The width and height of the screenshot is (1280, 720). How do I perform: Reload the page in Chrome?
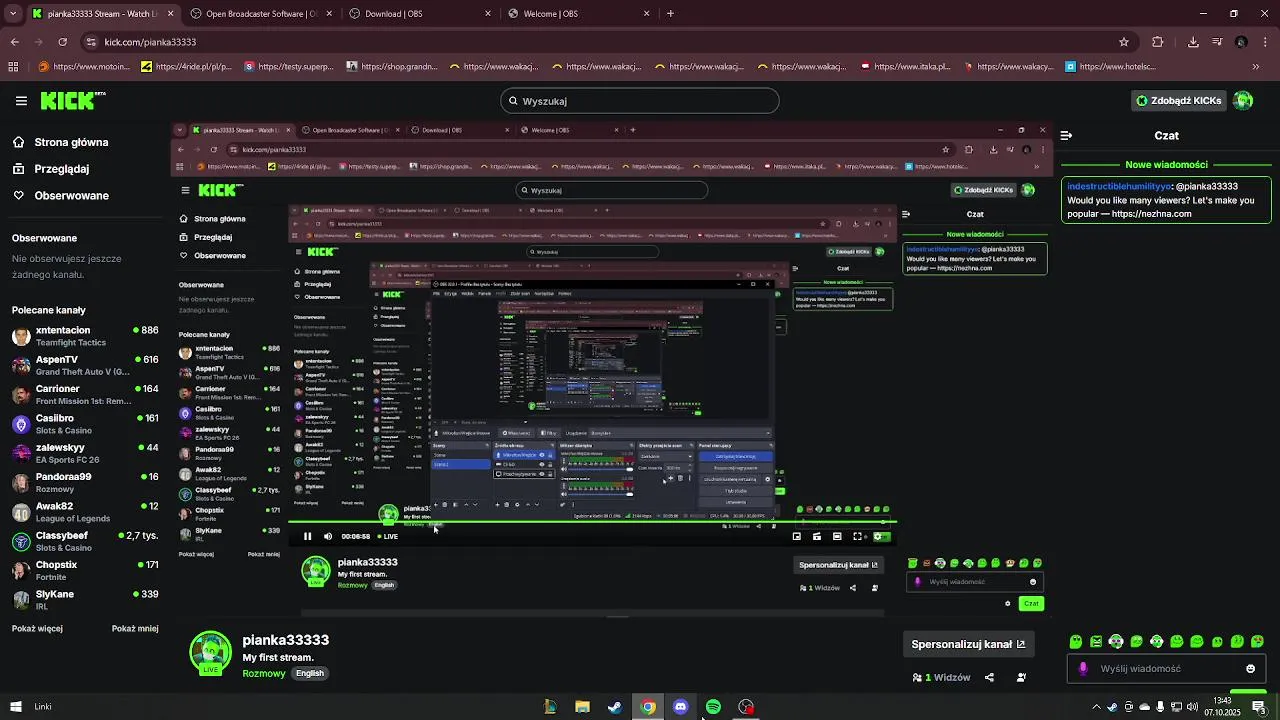[x=63, y=42]
